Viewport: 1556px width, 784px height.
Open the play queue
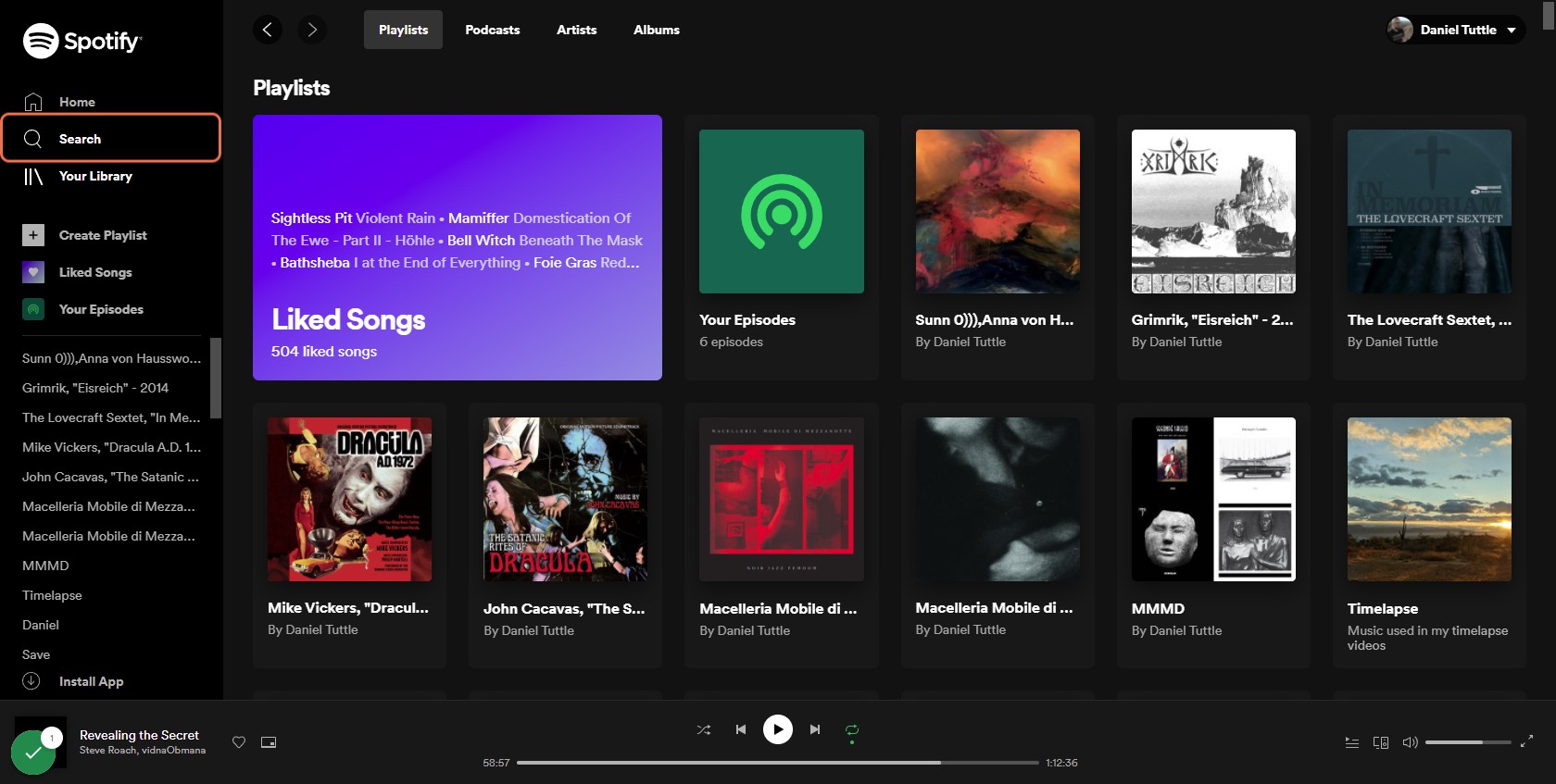1352,742
